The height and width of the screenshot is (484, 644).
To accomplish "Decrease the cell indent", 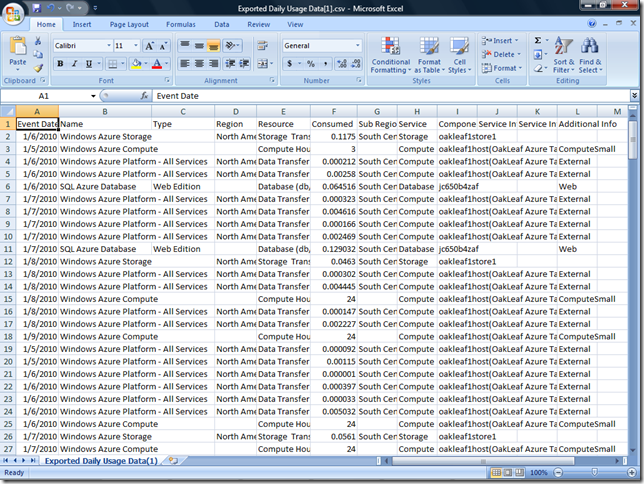I will pos(230,64).
